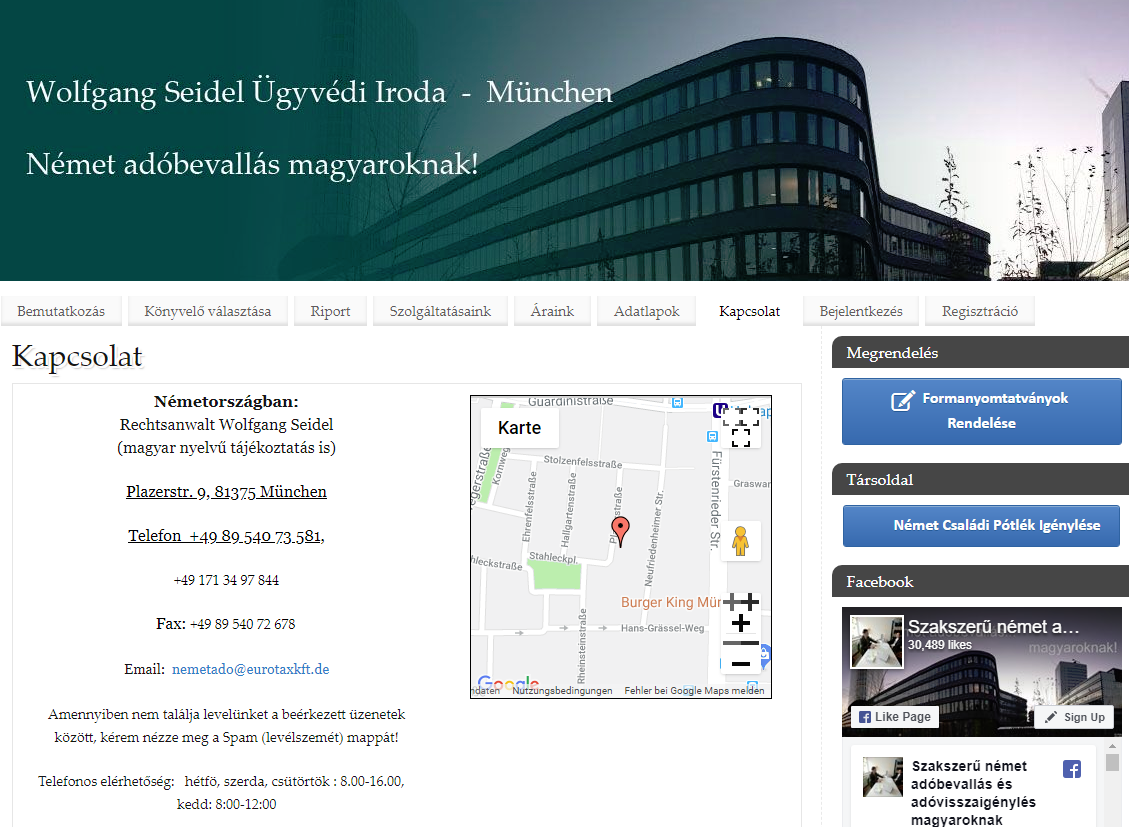
Task: Click Német Családi Pótlék Igénylése button
Action: 981,525
